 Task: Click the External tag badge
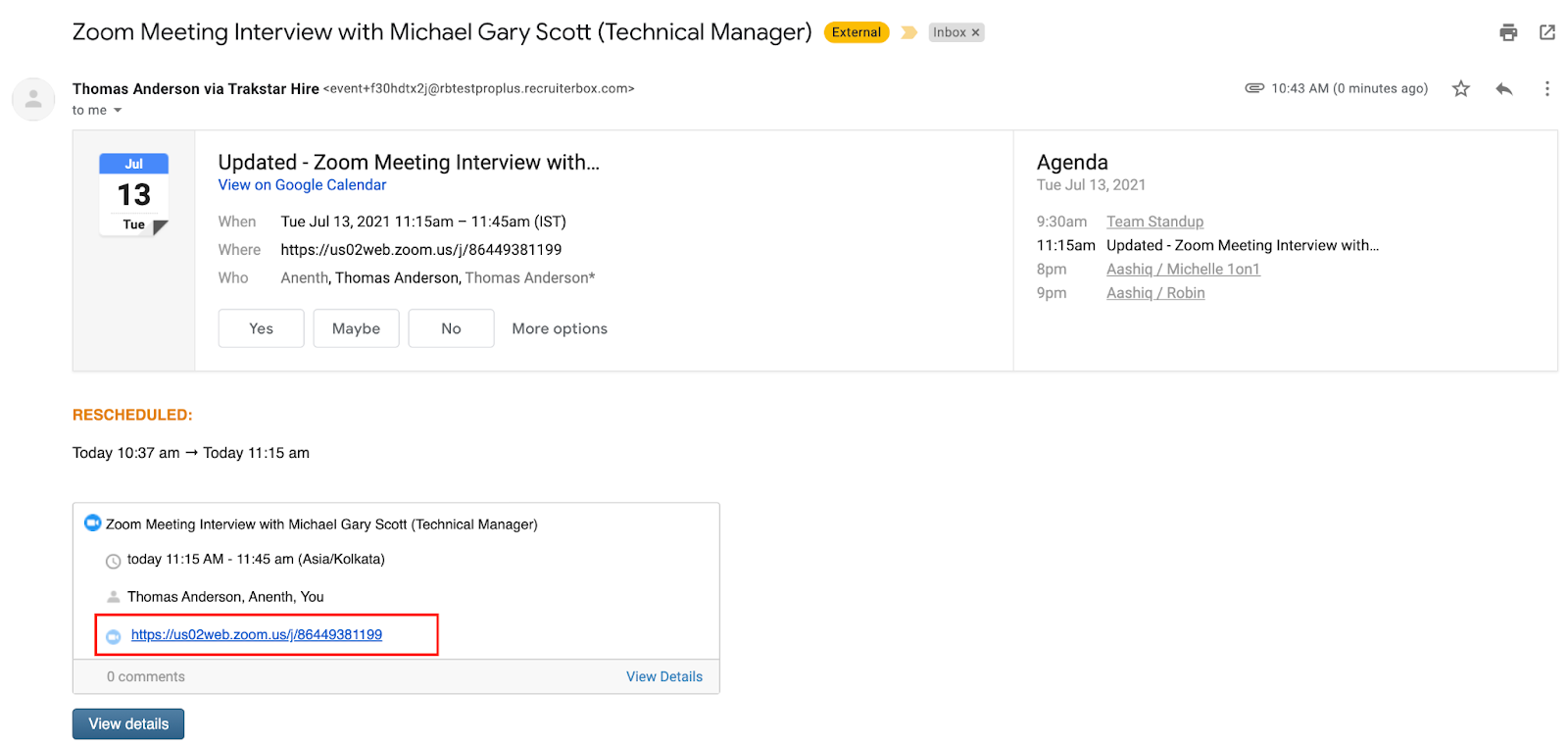[x=857, y=32]
